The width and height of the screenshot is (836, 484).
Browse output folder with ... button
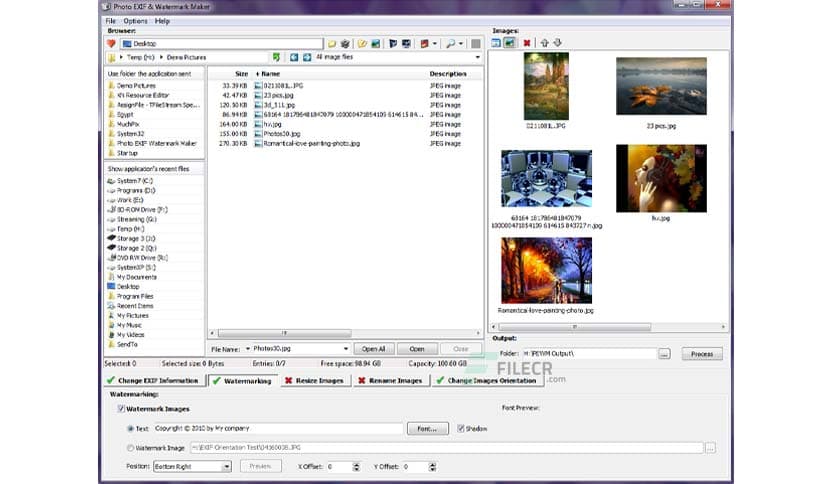click(664, 354)
